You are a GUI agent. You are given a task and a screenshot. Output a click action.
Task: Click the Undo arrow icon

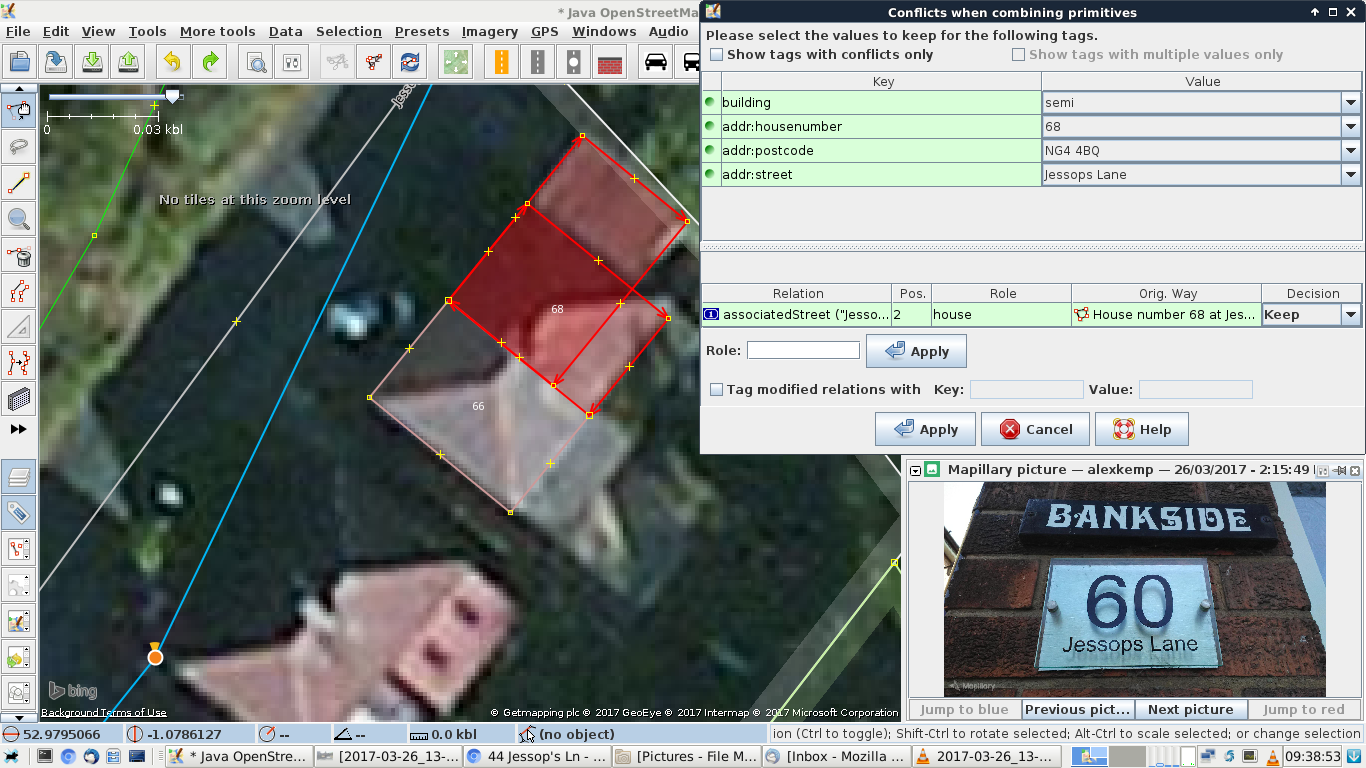[172, 62]
